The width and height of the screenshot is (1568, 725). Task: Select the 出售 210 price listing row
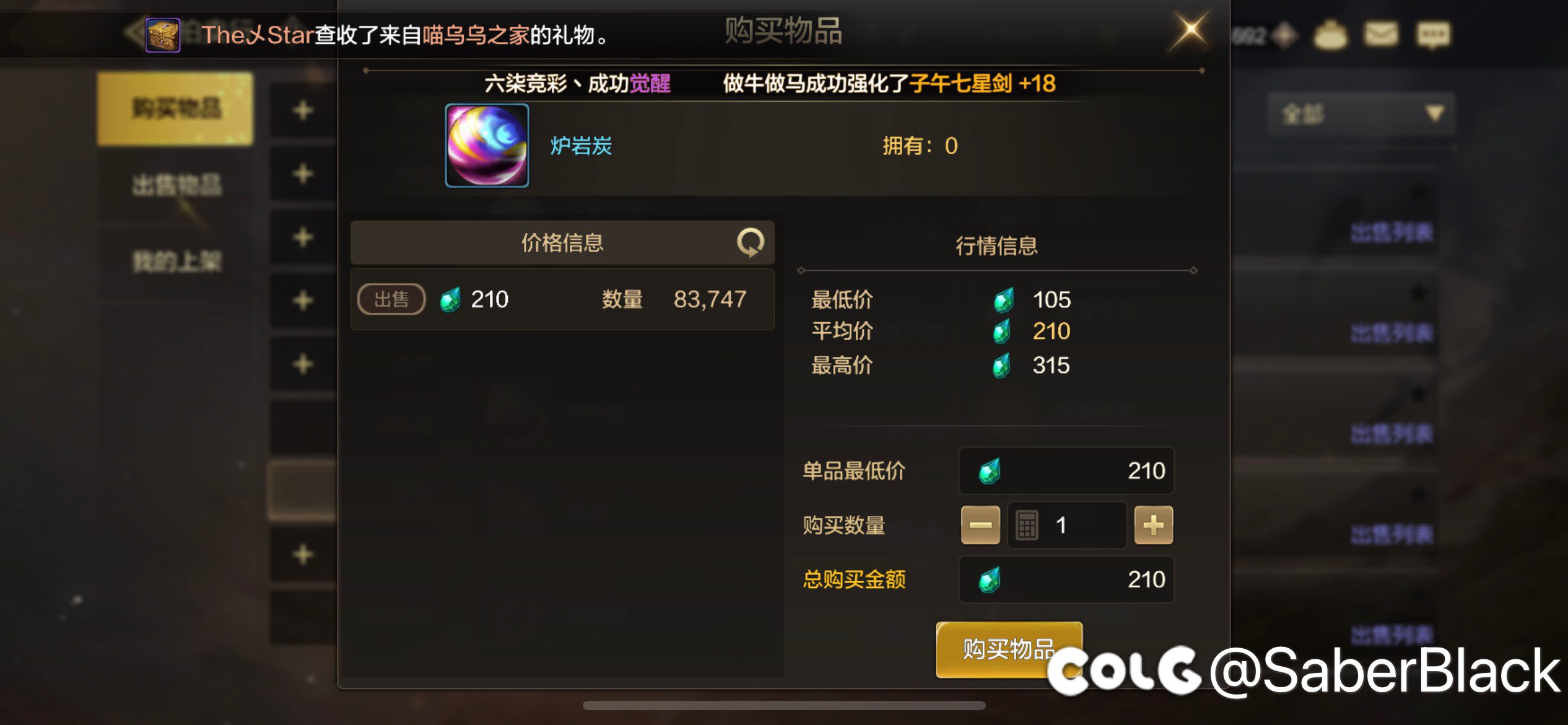click(x=563, y=299)
